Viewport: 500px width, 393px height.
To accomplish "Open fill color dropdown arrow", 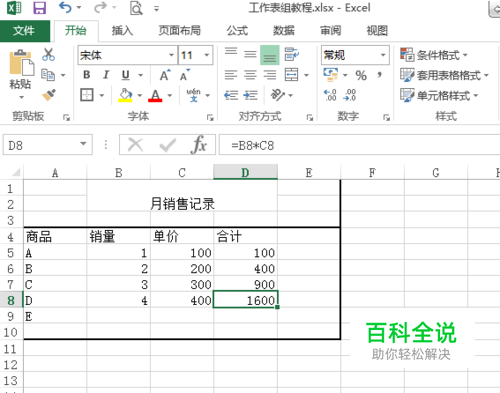I will click(x=140, y=96).
